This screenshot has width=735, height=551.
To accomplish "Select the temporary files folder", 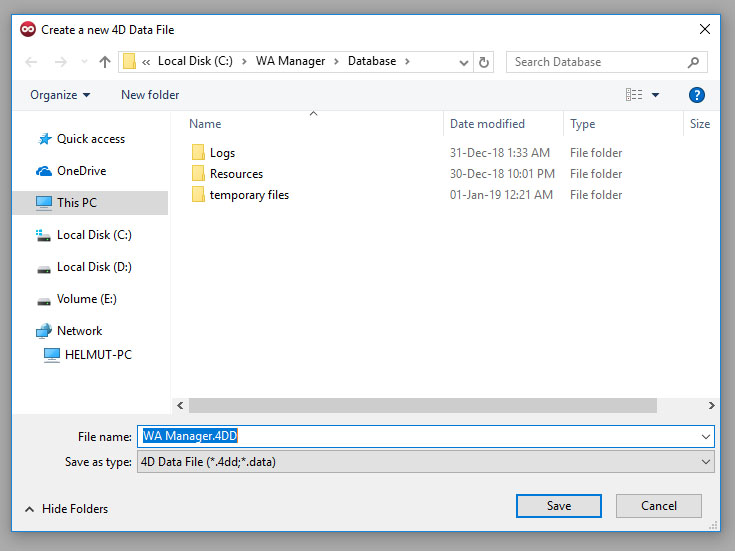I will [x=249, y=195].
